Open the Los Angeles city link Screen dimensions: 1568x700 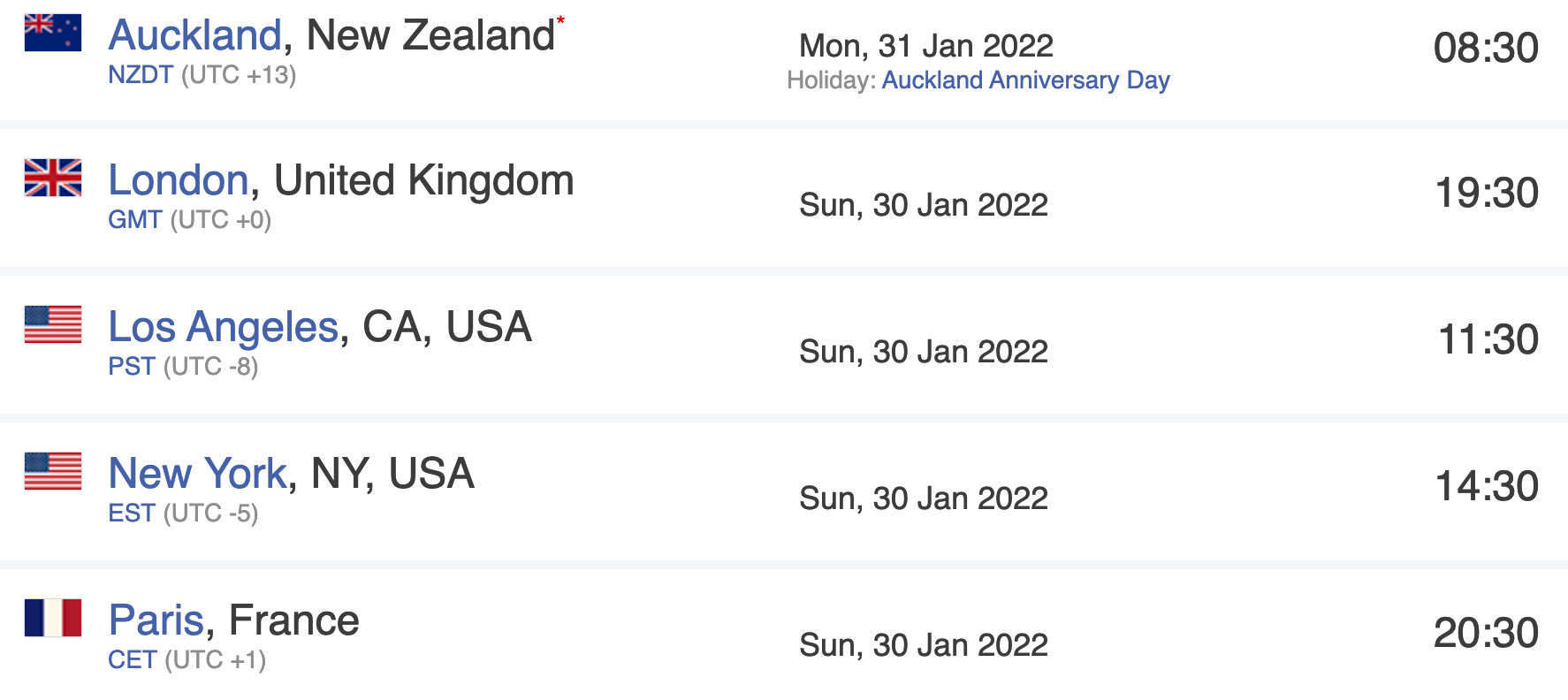[223, 327]
